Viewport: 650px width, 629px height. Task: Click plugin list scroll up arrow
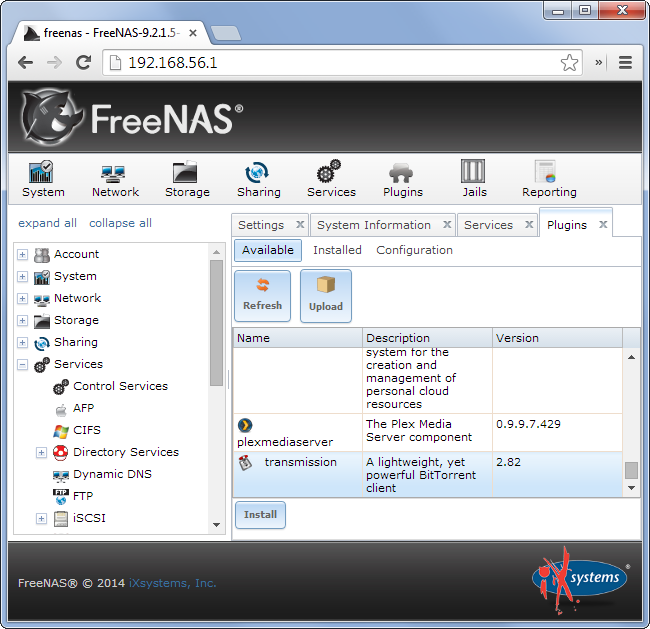click(x=631, y=357)
